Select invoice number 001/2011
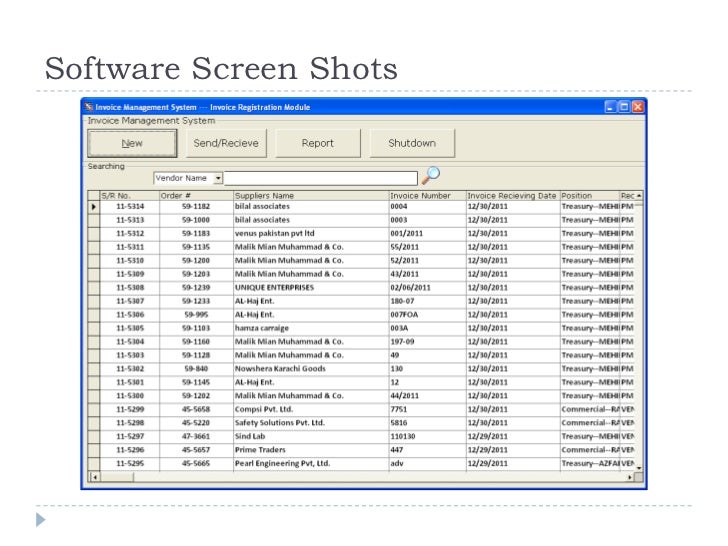The width and height of the screenshot is (728, 546). pyautogui.click(x=427, y=234)
